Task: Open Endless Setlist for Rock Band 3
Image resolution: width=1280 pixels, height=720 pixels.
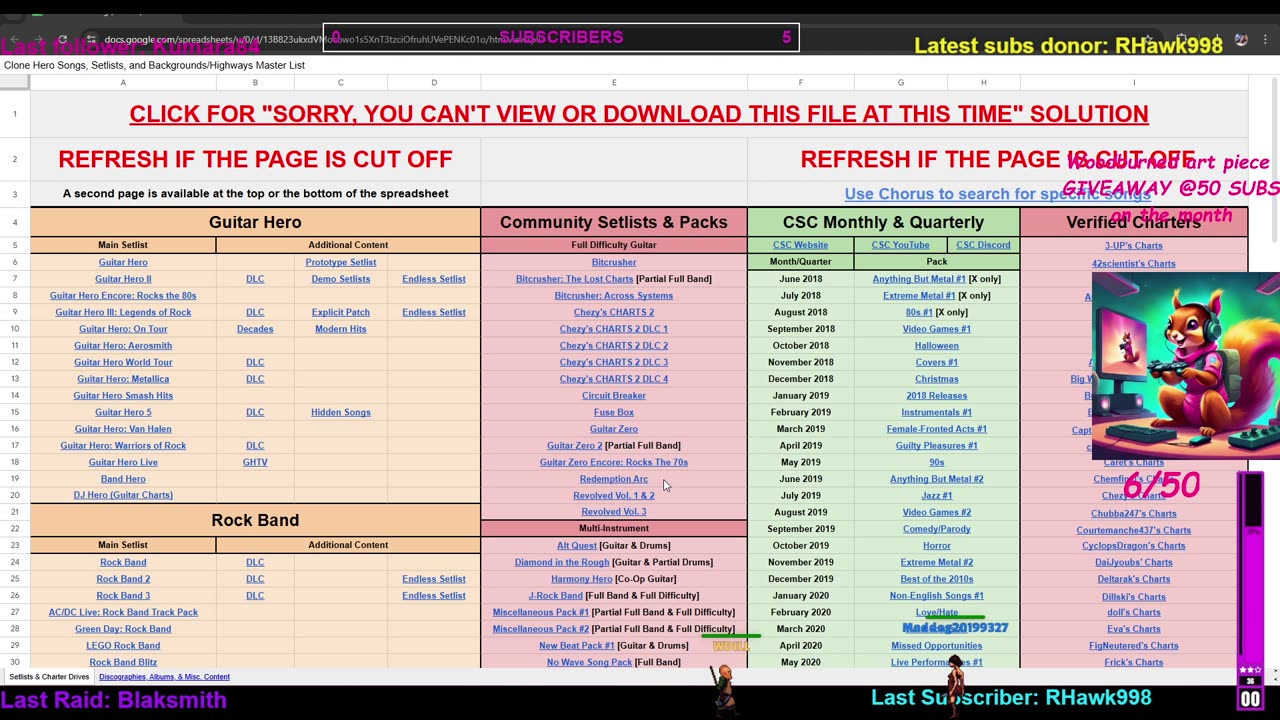Action: (434, 596)
